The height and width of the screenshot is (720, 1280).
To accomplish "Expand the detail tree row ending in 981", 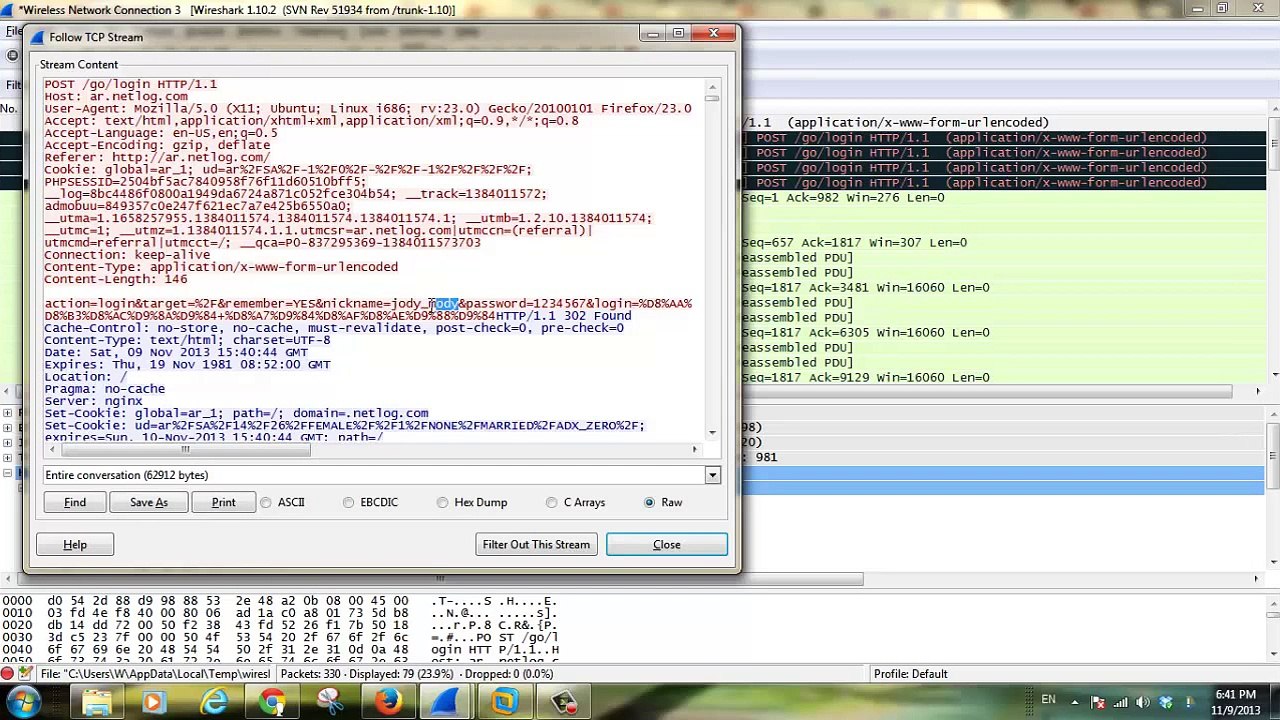I will click(7, 457).
